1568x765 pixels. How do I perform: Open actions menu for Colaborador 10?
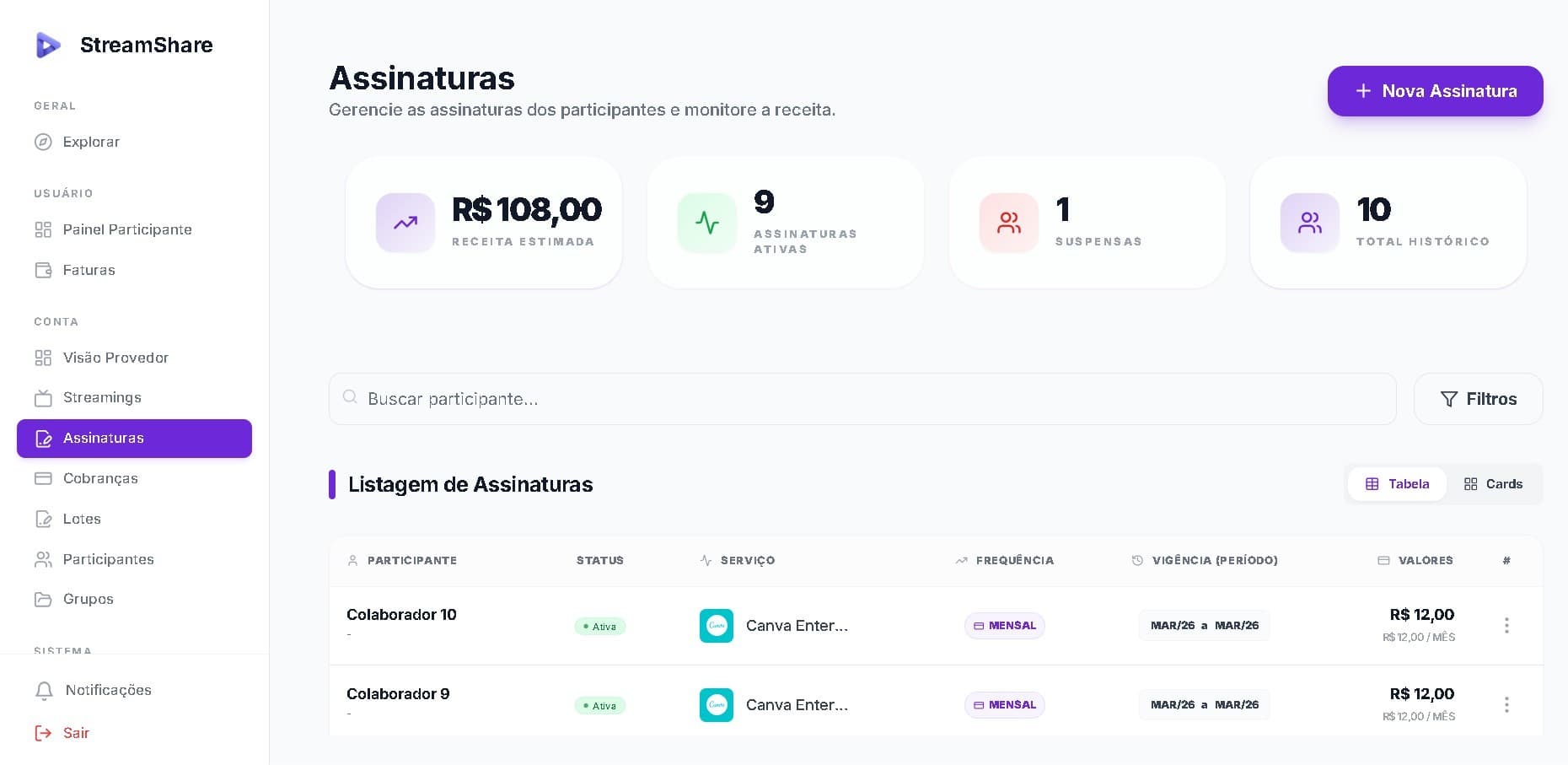click(1506, 625)
